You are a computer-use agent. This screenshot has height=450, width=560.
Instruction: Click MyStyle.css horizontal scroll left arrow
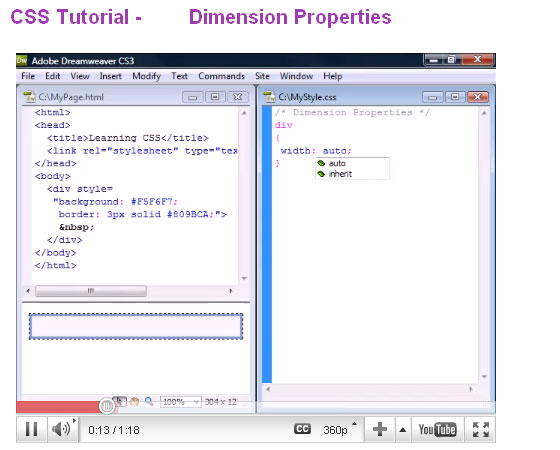click(x=268, y=389)
